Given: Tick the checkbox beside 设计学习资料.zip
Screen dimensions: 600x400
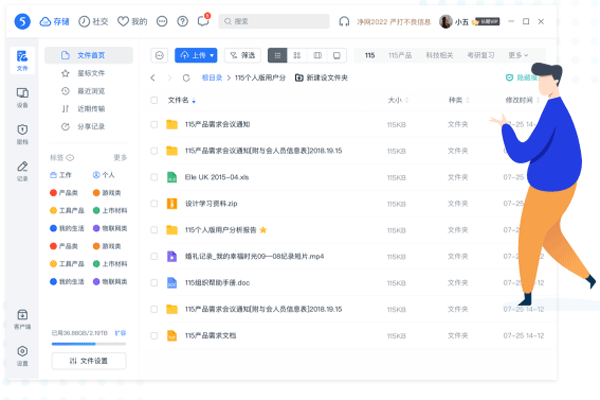Looking at the screenshot, I should 155,203.
